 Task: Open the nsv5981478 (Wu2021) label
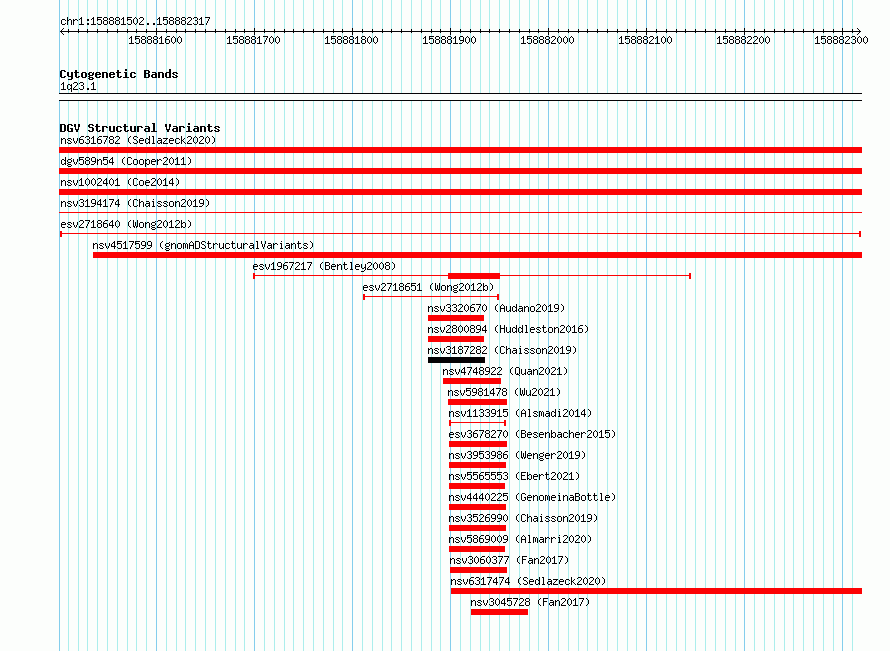click(504, 392)
